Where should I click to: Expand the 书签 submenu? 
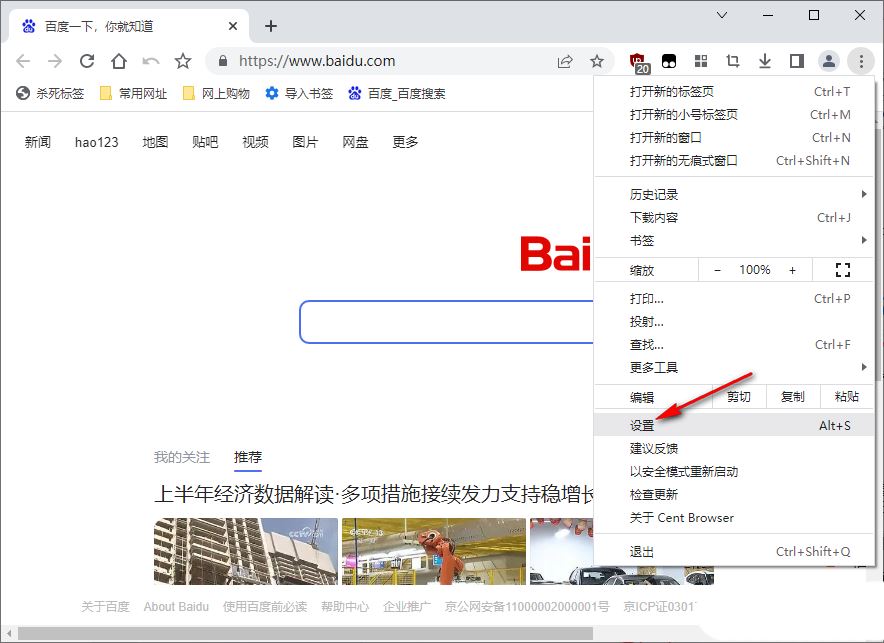point(735,240)
